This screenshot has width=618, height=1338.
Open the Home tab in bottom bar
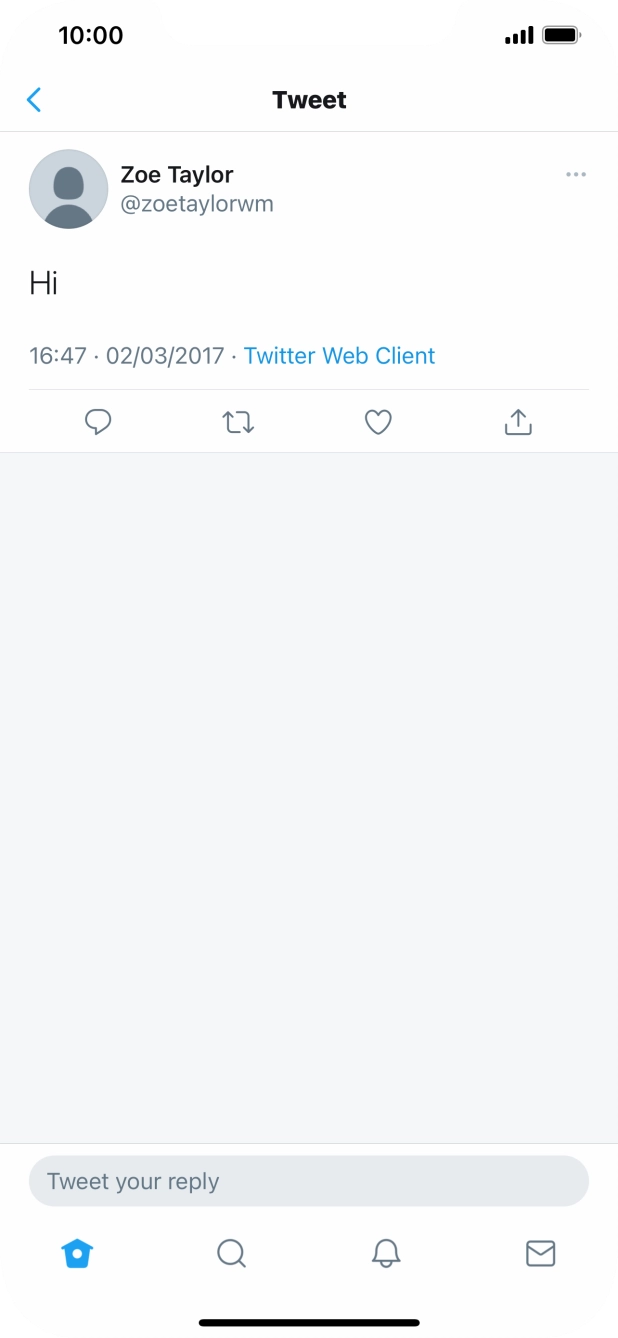pos(77,1253)
